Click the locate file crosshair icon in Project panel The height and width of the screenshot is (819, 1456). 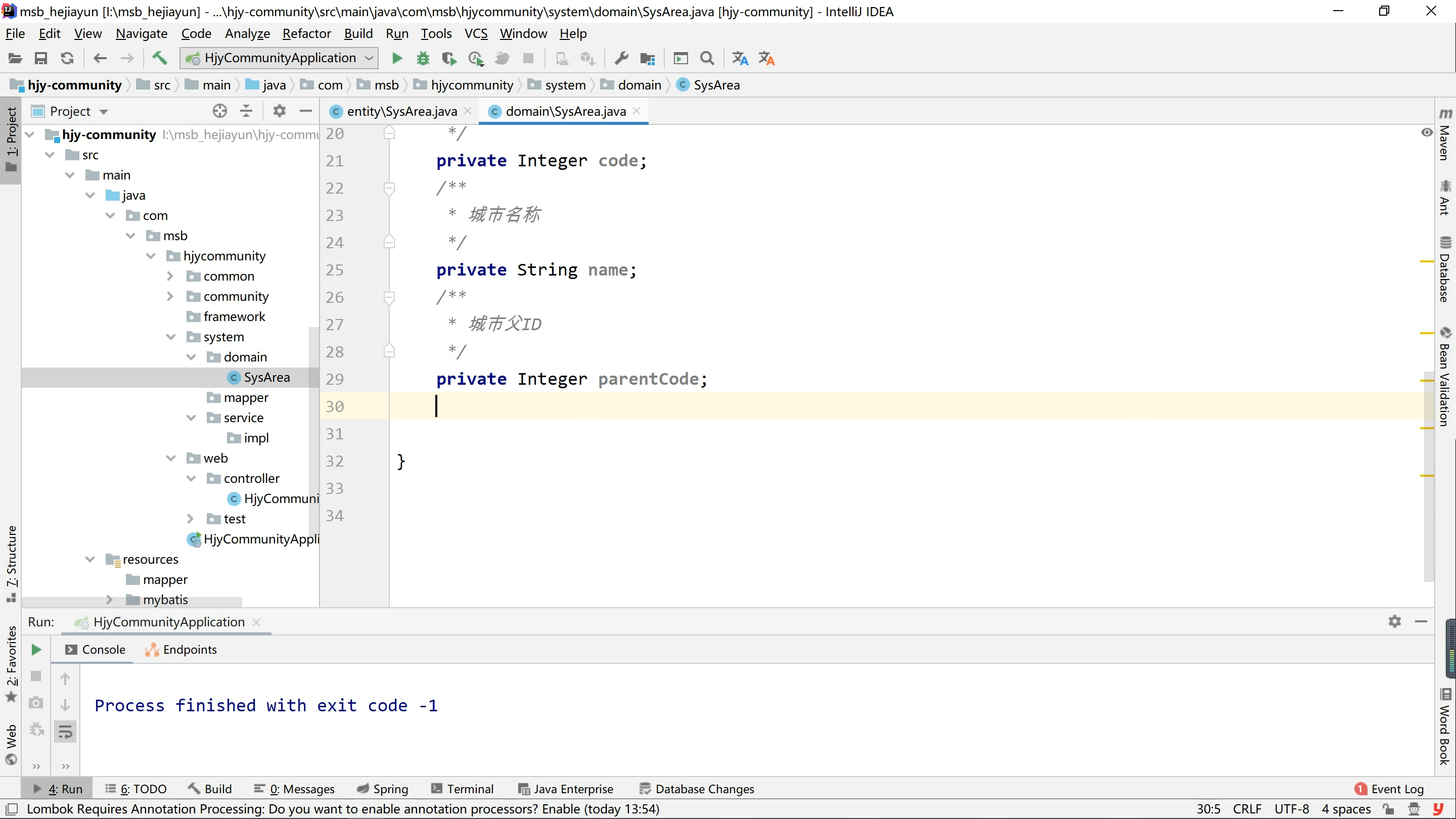(x=220, y=111)
